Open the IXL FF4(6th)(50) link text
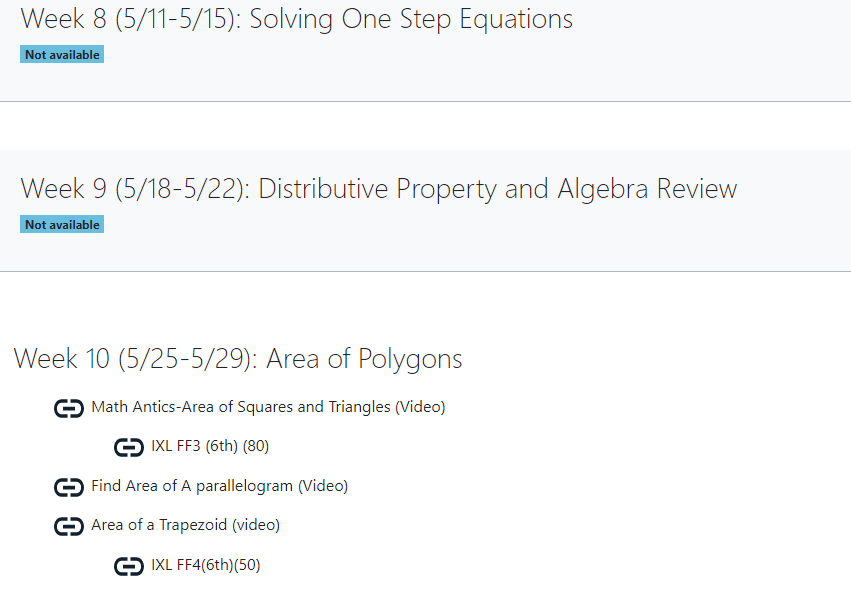This screenshot has width=851, height=605. (206, 565)
